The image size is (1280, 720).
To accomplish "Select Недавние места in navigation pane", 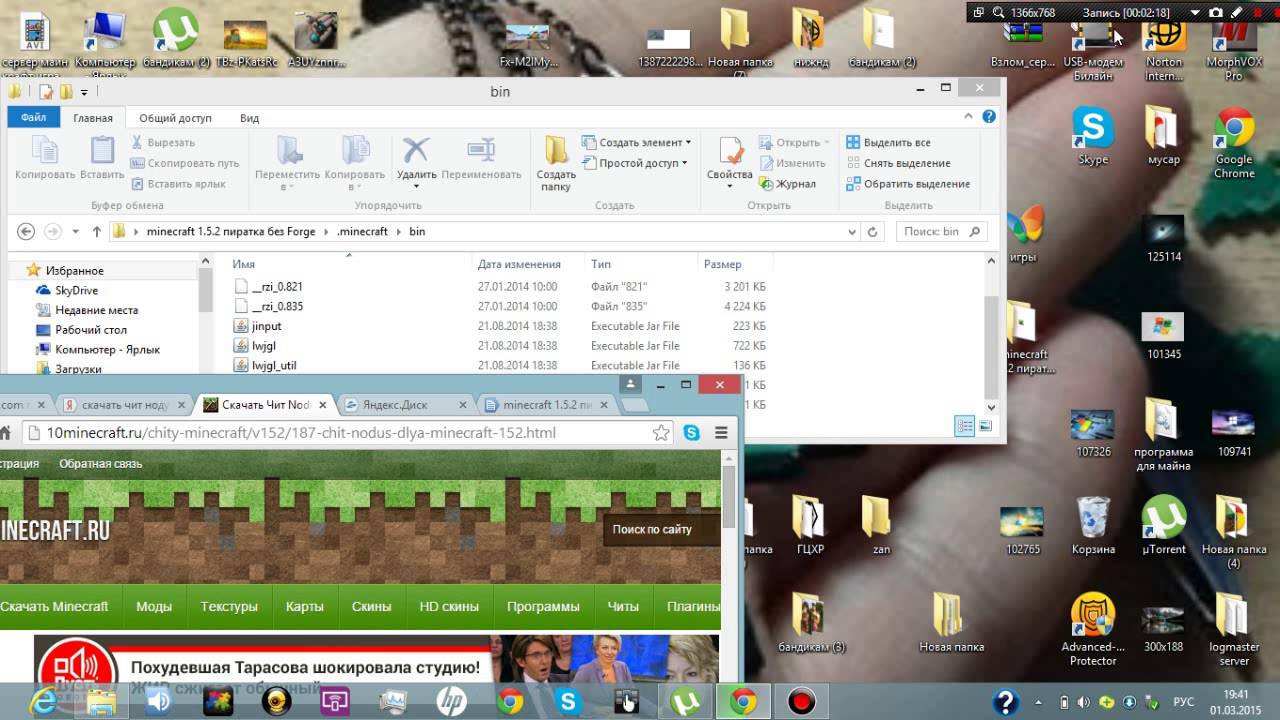I will (x=96, y=310).
